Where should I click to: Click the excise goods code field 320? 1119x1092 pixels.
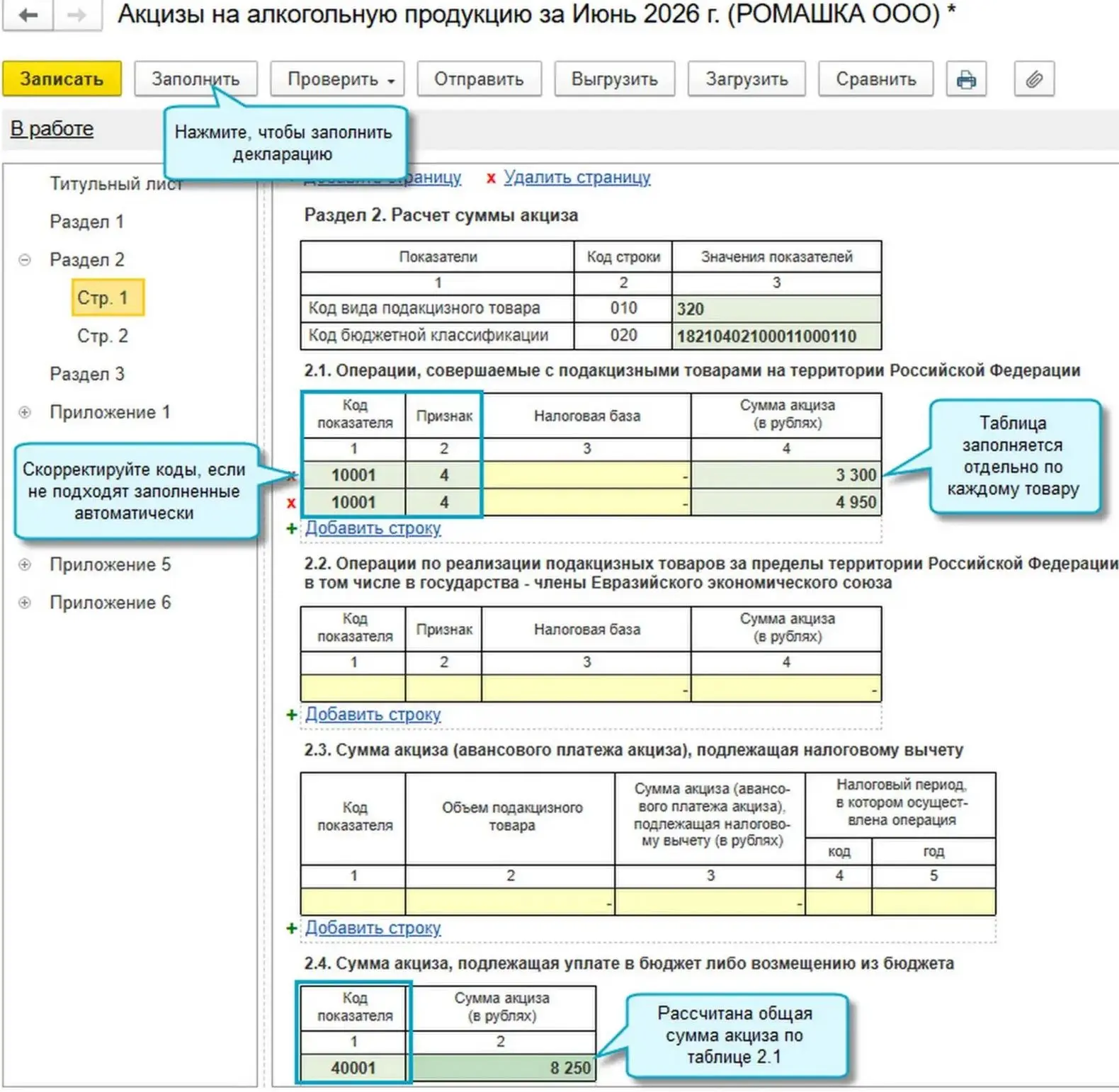776,309
